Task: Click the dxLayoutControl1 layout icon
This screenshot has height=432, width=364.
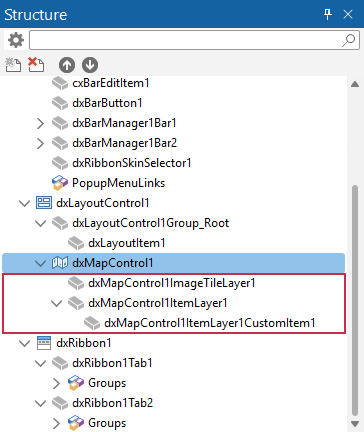Action: pyautogui.click(x=44, y=203)
